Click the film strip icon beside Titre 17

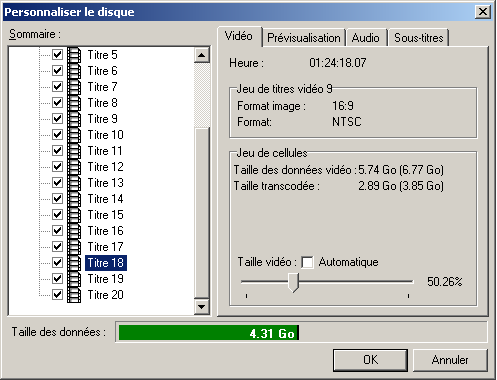coord(74,247)
